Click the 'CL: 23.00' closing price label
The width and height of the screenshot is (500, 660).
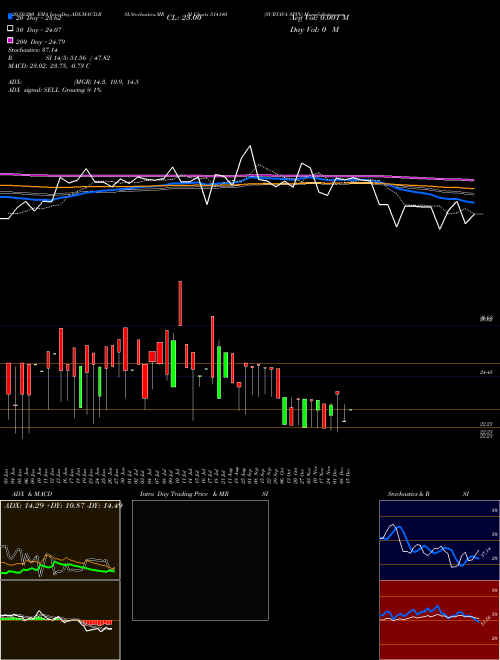[184, 18]
